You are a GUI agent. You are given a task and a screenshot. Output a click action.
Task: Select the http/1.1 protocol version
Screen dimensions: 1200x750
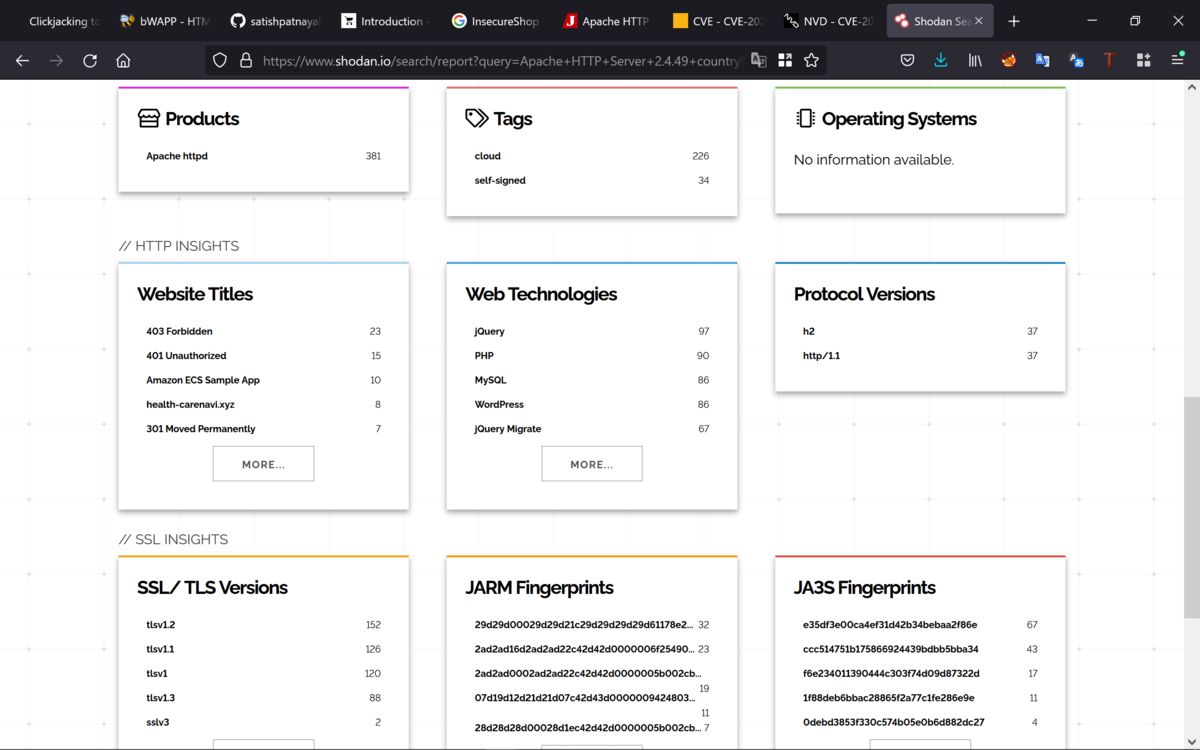(x=821, y=356)
